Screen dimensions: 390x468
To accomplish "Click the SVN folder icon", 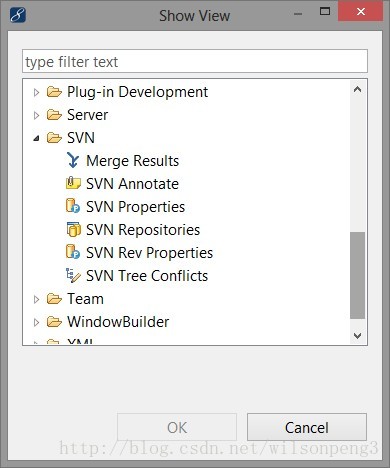I will 54,138.
